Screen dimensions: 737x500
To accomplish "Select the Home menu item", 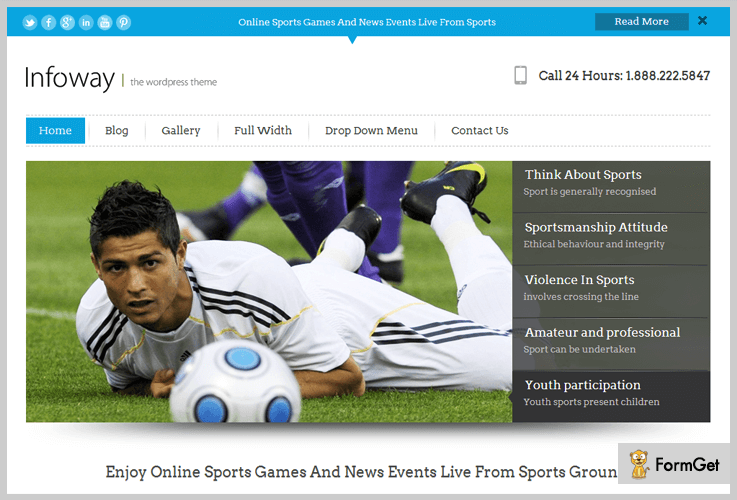I will click(55, 131).
